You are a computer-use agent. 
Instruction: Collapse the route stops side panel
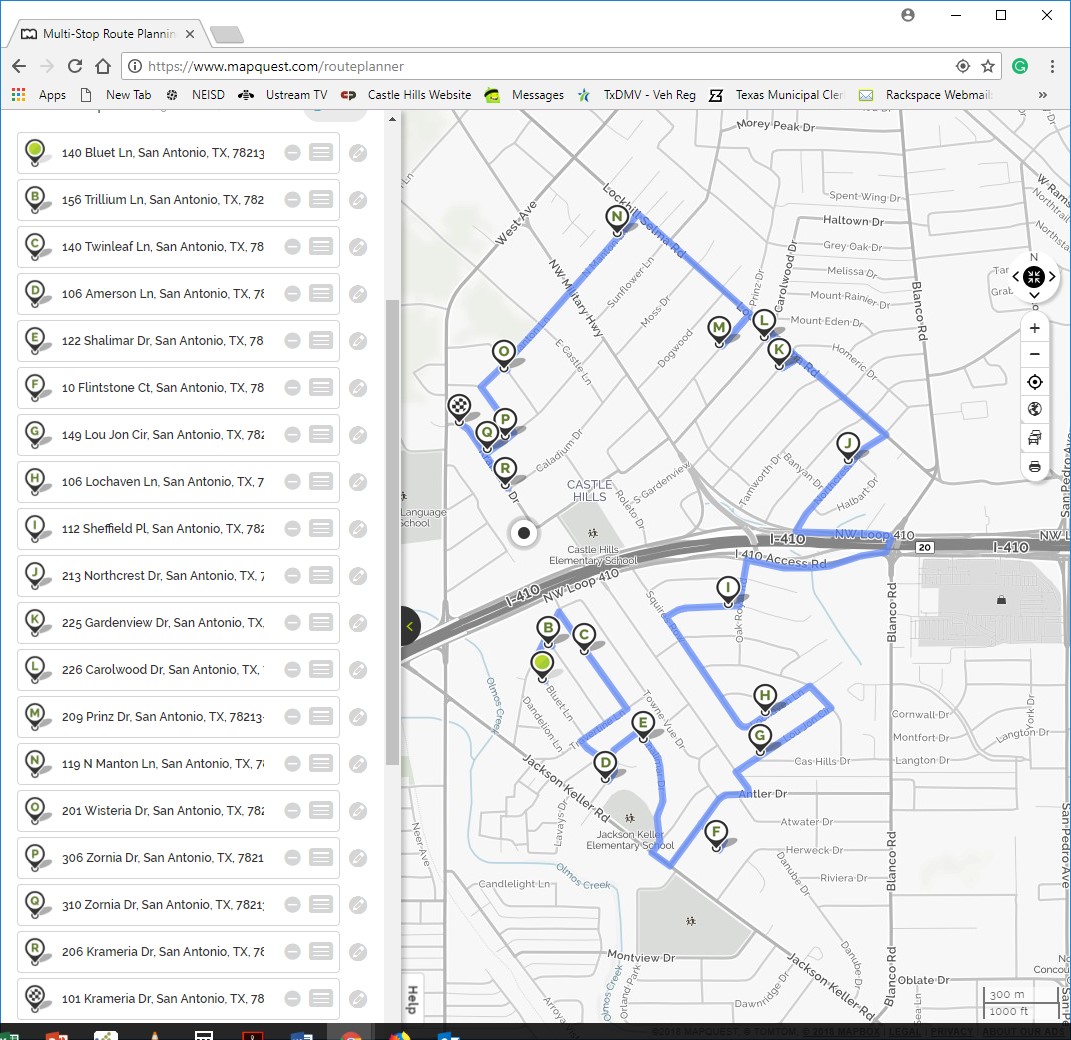pos(409,626)
